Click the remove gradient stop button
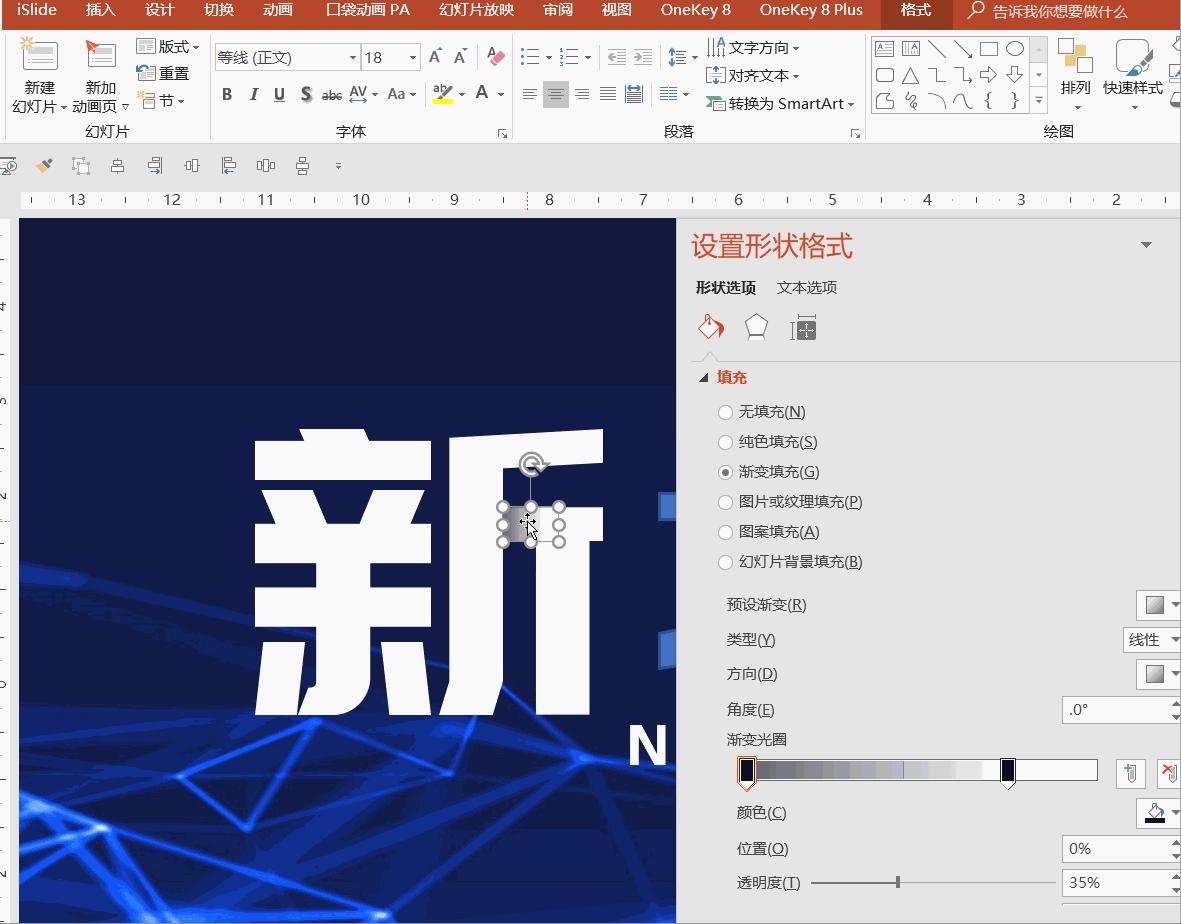This screenshot has width=1181, height=924. point(1170,772)
